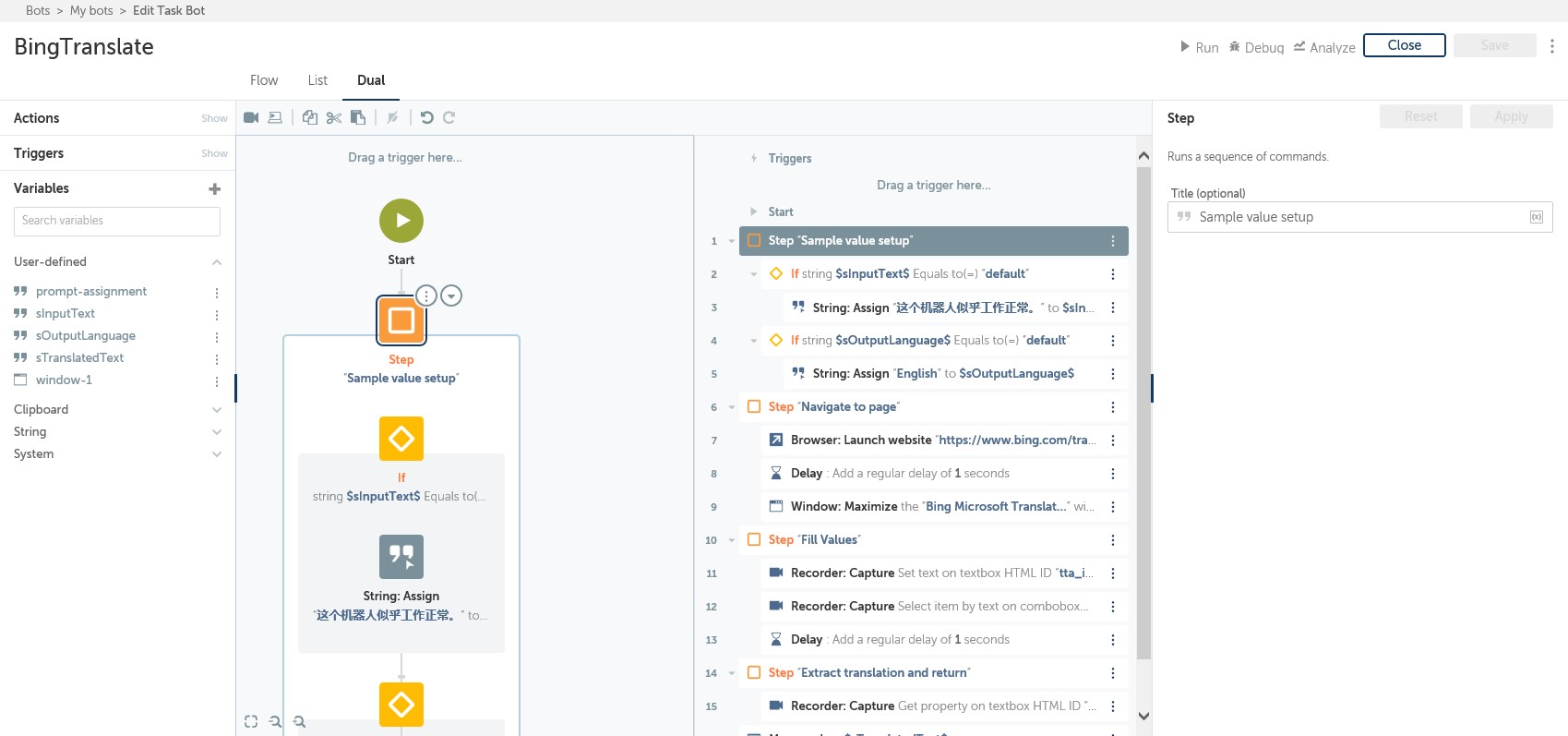Toggle Show for the Triggers panel
Image resolution: width=1568 pixels, height=736 pixels.
[215, 153]
